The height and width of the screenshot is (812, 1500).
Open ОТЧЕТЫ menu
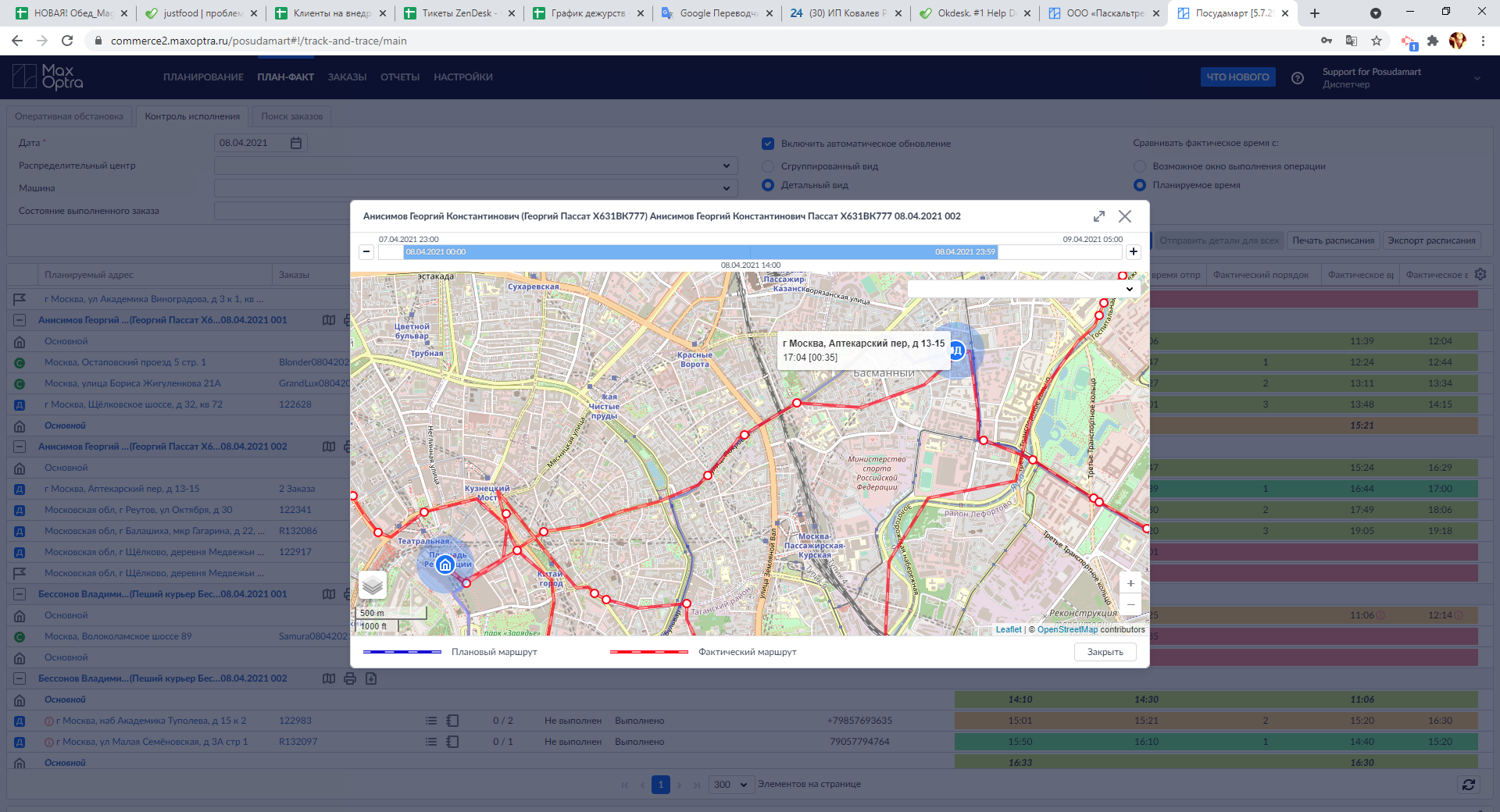[x=400, y=77]
